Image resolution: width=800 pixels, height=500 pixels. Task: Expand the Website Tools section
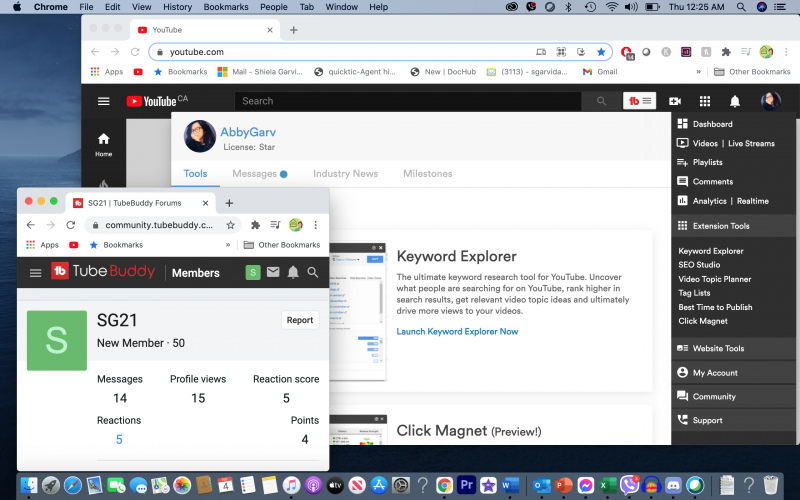click(x=720, y=349)
